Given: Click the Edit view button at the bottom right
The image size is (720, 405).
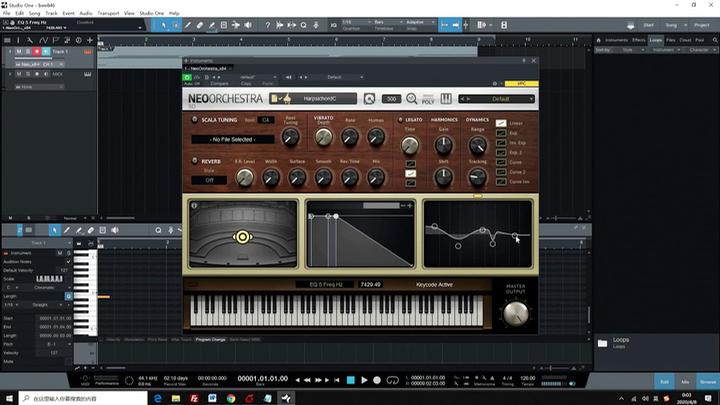Looking at the screenshot, I should click(664, 382).
